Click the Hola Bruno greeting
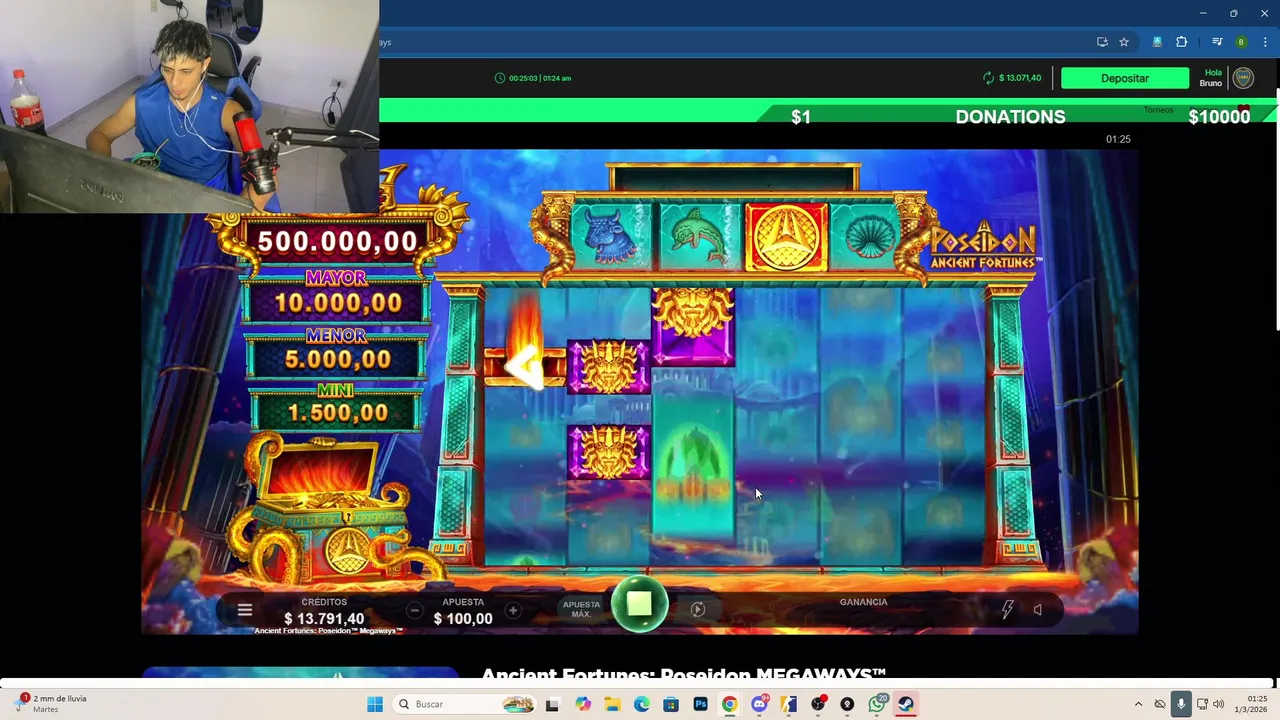Viewport: 1280px width, 720px height. pos(1211,78)
